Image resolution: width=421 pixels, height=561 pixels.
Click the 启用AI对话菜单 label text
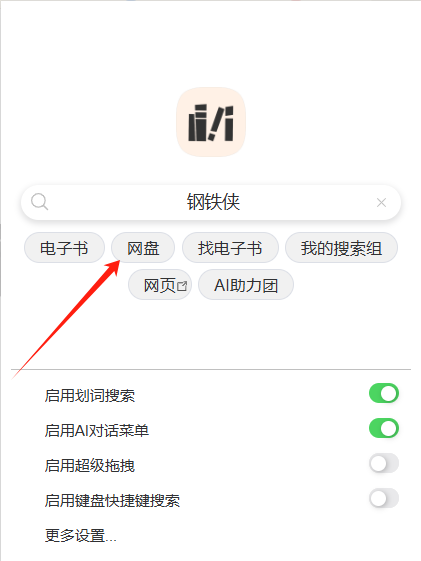point(97,430)
